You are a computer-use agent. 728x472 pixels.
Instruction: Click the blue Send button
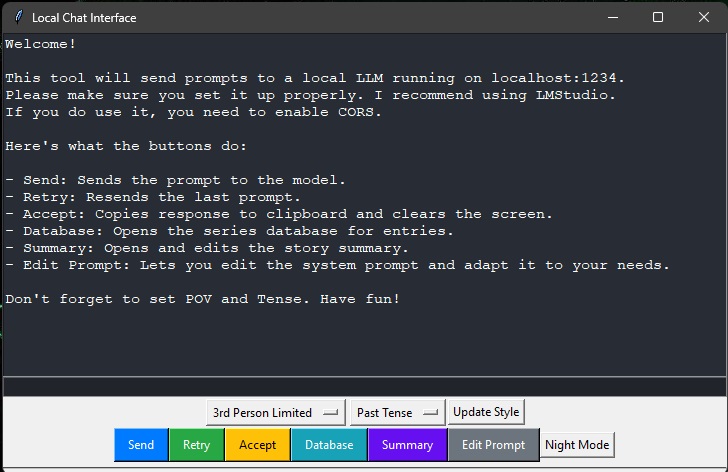(141, 445)
